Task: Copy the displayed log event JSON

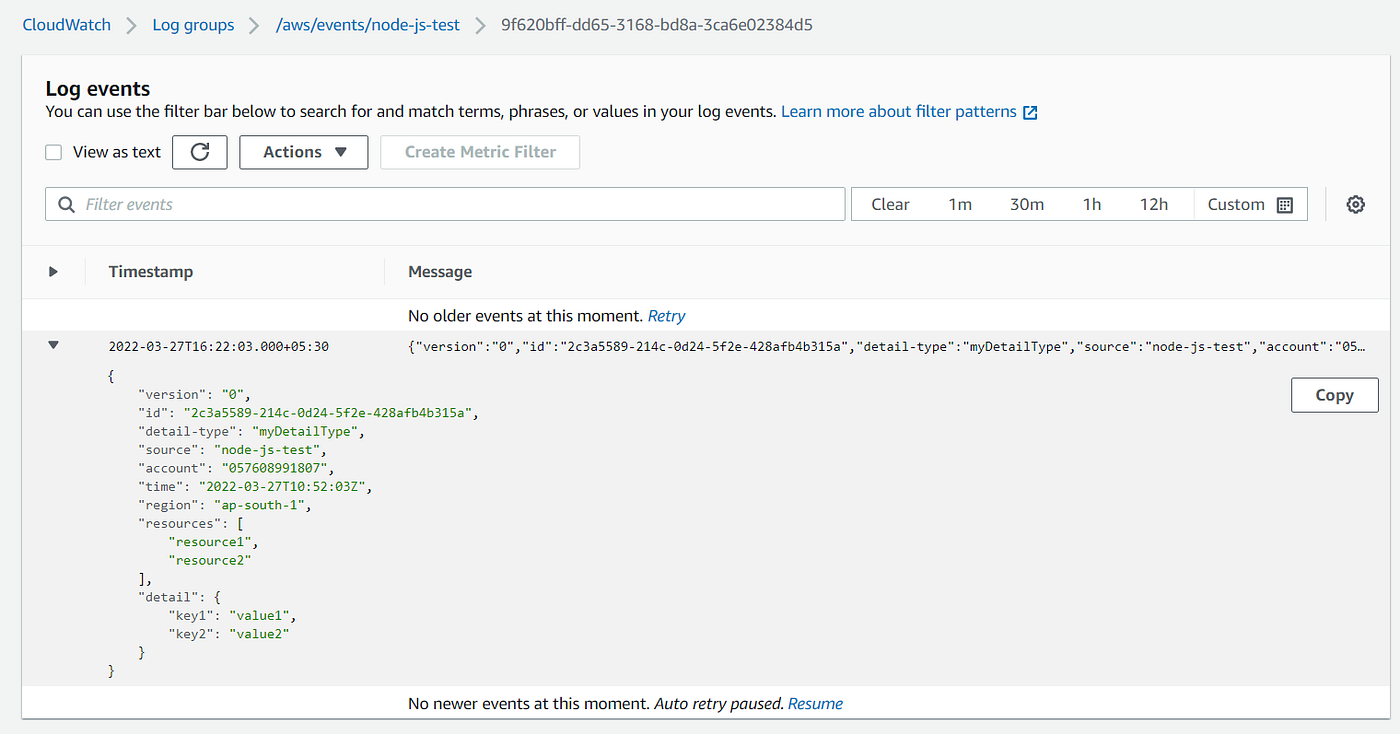Action: 1334,395
